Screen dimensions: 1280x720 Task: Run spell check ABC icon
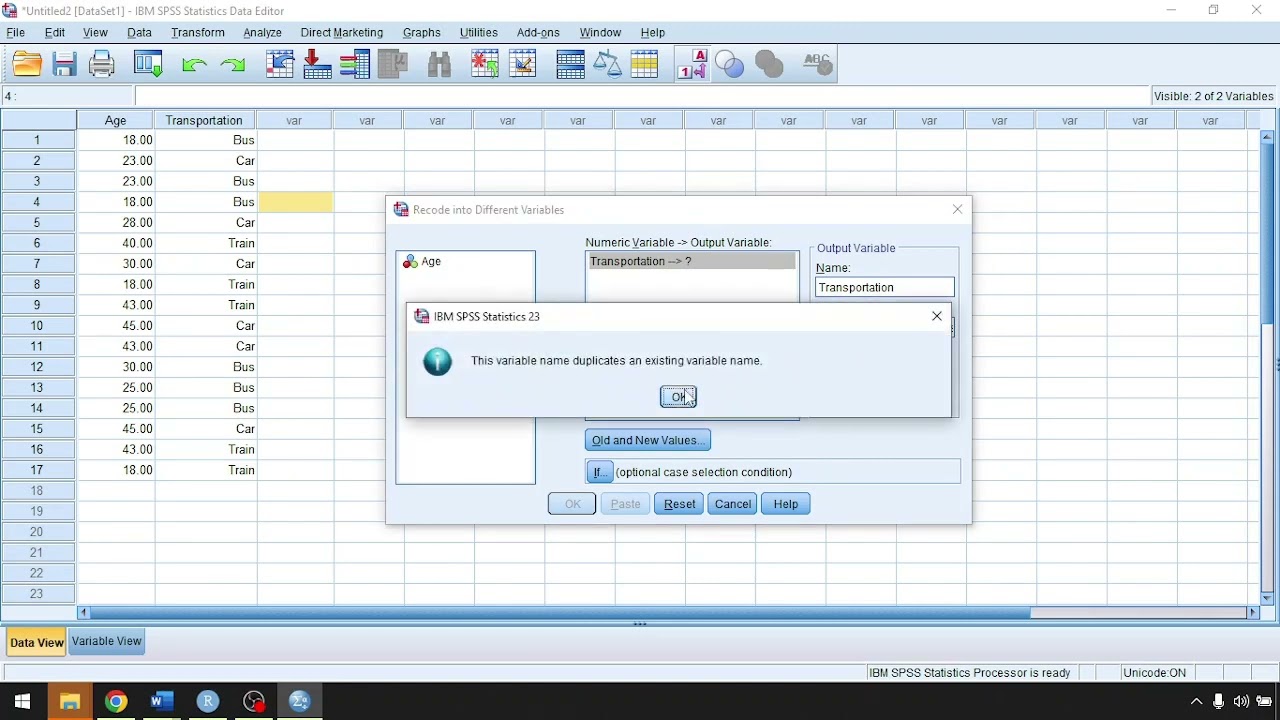[x=818, y=65]
